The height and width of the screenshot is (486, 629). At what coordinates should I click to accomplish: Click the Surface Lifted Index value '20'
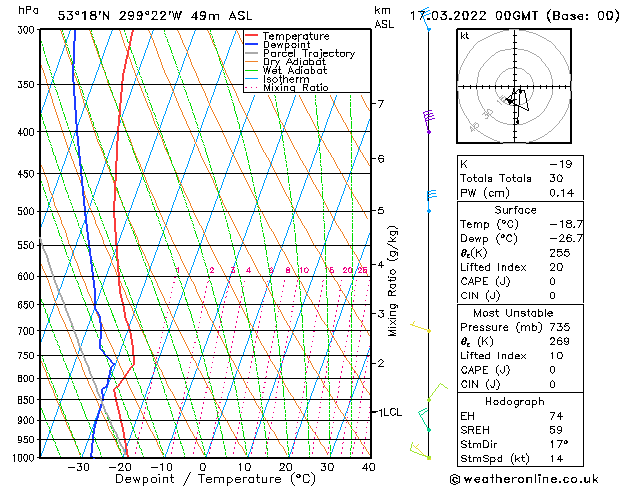tap(556, 267)
